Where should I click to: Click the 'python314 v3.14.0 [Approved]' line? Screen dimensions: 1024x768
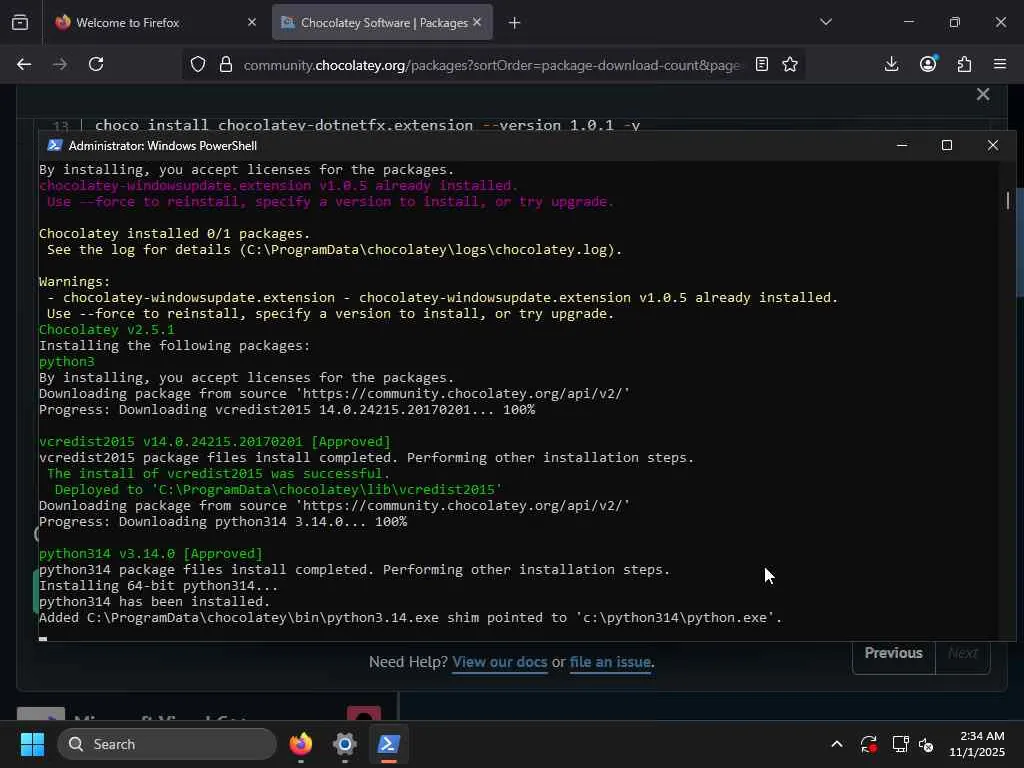pyautogui.click(x=151, y=554)
